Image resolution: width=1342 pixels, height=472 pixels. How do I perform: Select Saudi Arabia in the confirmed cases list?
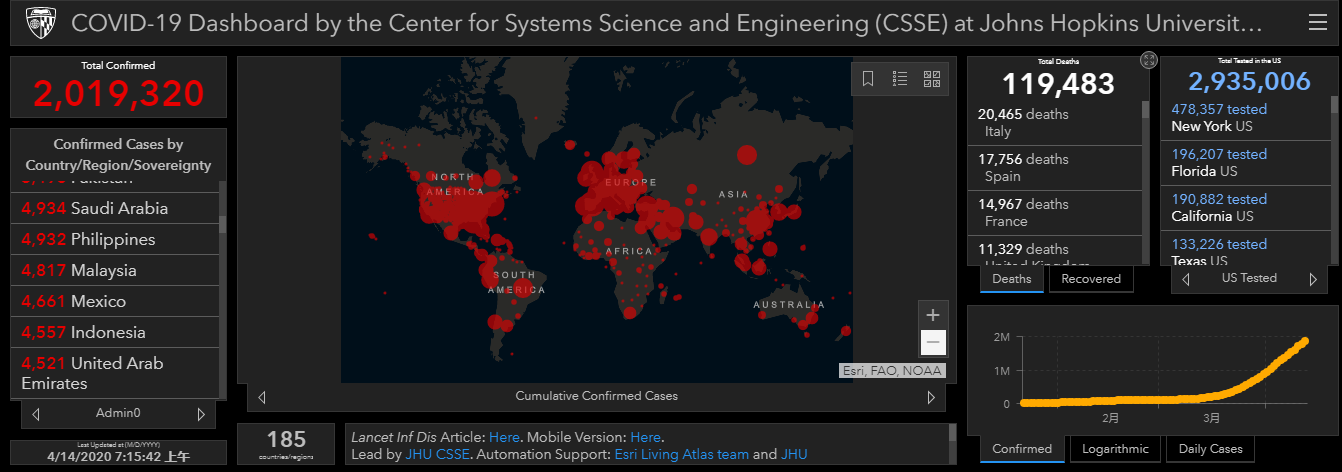coord(119,208)
